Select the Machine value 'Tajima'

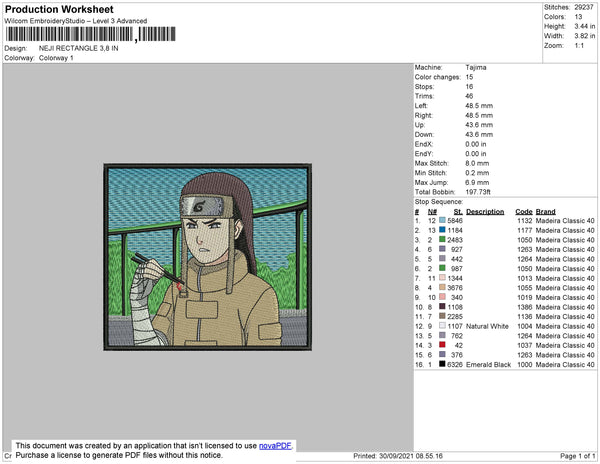coord(476,67)
